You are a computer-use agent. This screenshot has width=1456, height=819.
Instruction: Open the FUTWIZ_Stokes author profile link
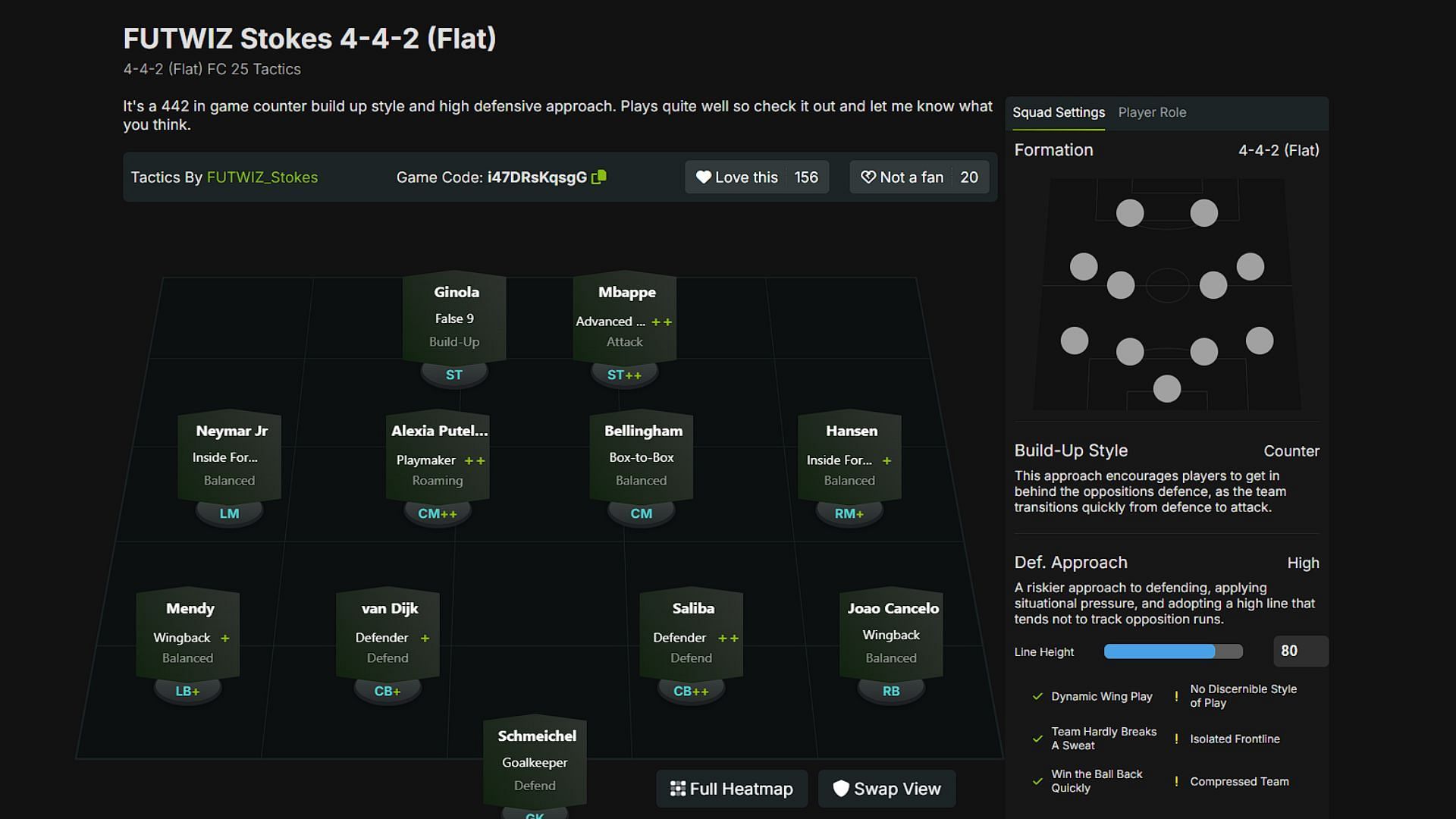[x=262, y=177]
